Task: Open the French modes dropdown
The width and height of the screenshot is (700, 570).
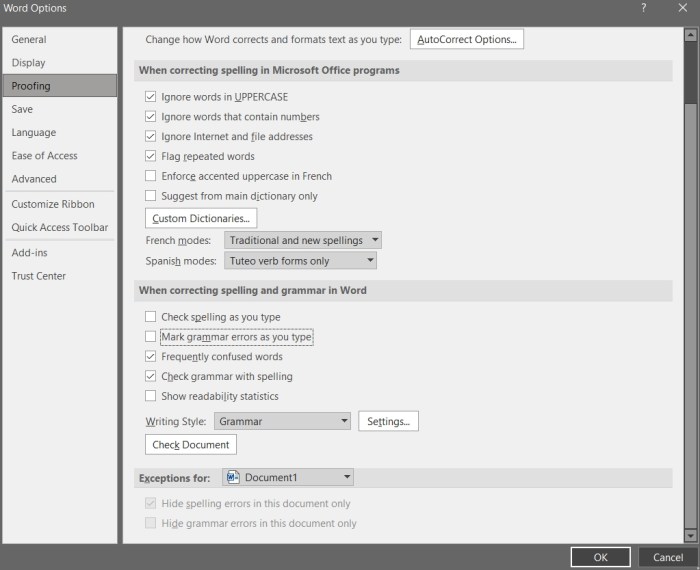Action: (303, 240)
